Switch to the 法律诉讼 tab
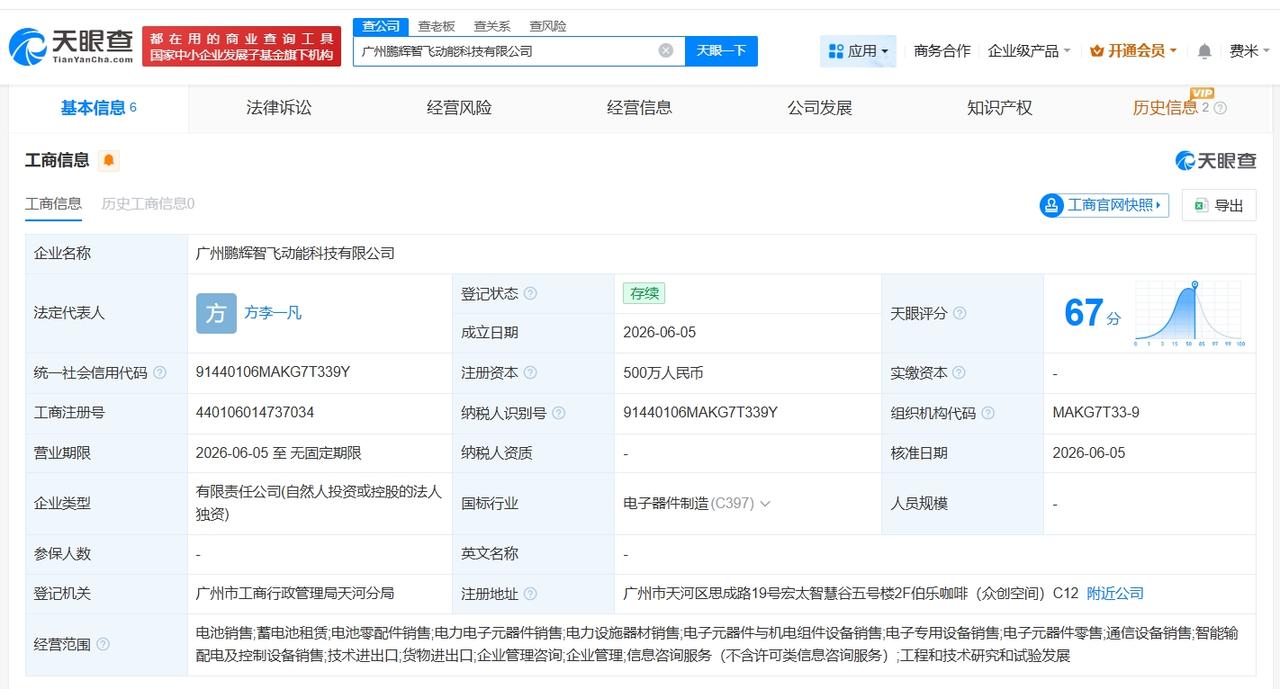This screenshot has width=1280, height=689. click(279, 108)
